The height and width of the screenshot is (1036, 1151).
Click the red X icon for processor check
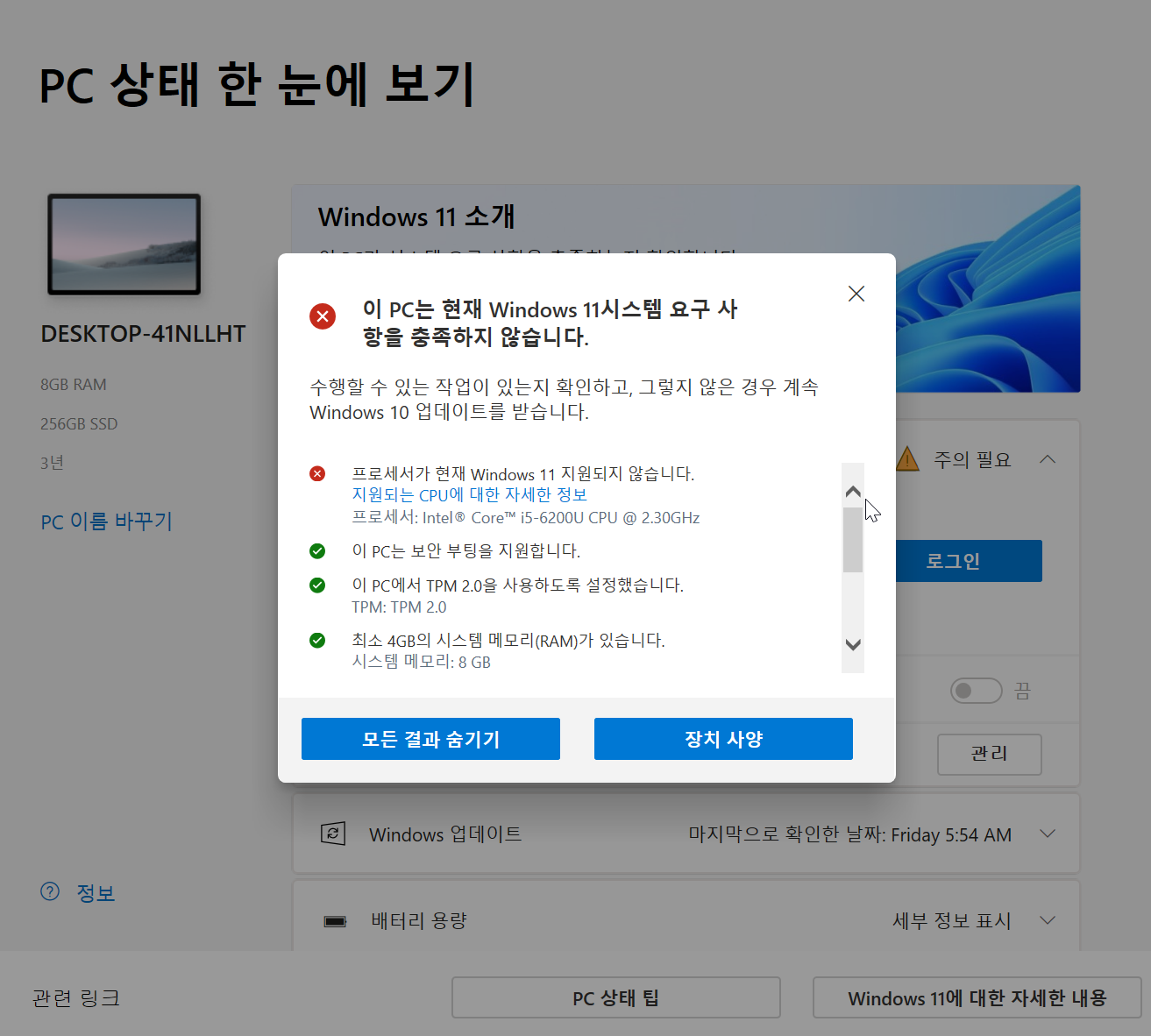317,473
